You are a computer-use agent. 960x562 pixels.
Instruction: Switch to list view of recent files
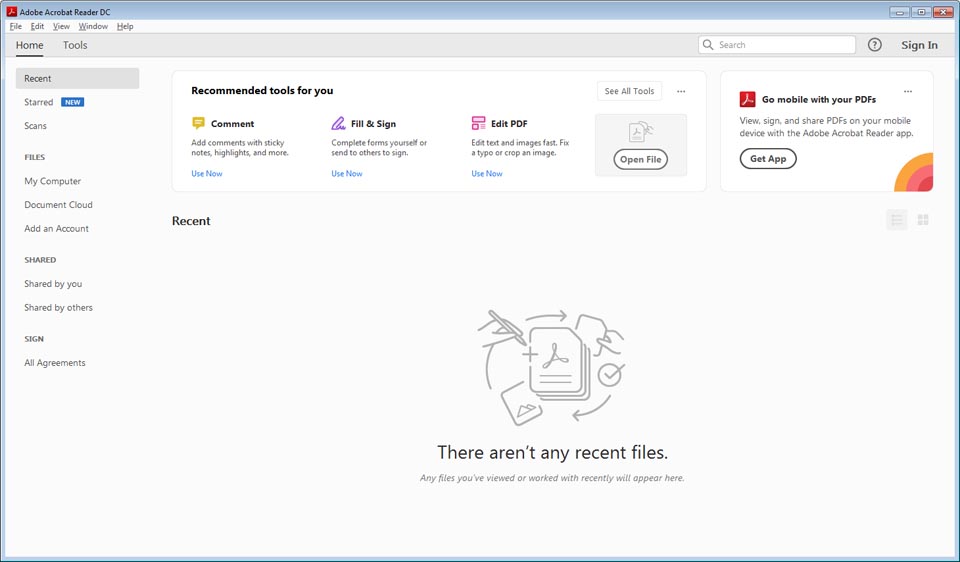896,220
